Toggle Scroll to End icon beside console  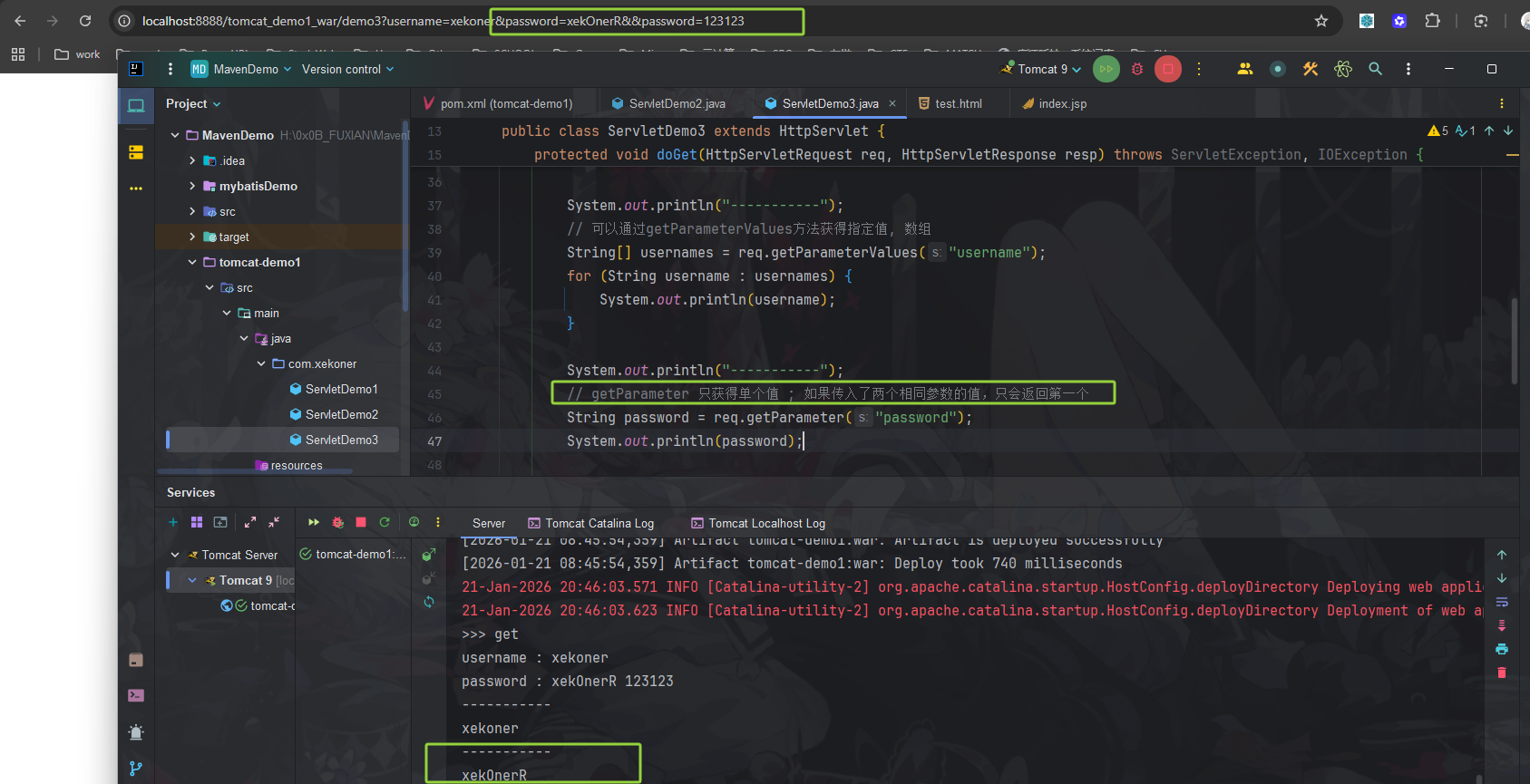point(1502,625)
